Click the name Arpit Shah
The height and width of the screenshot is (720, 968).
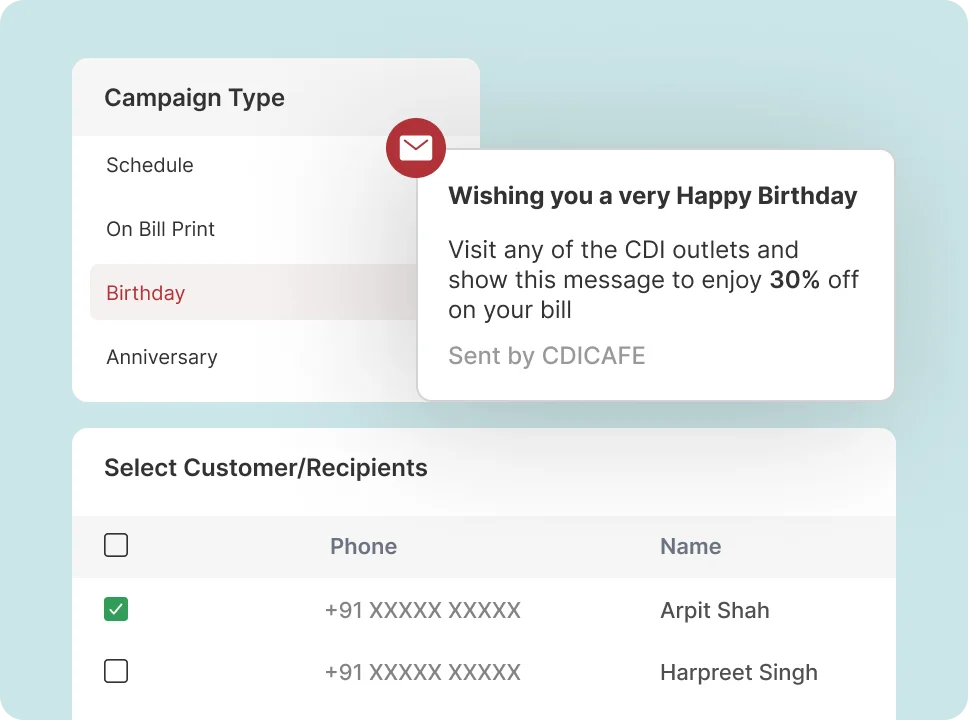tap(715, 610)
